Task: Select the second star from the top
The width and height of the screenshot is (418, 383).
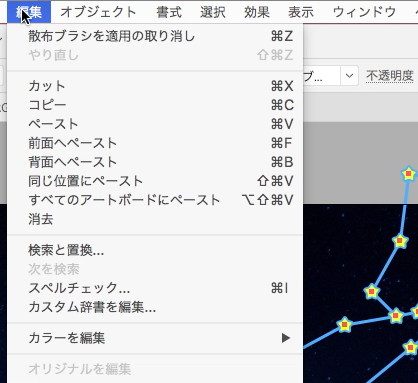Action: pos(400,241)
